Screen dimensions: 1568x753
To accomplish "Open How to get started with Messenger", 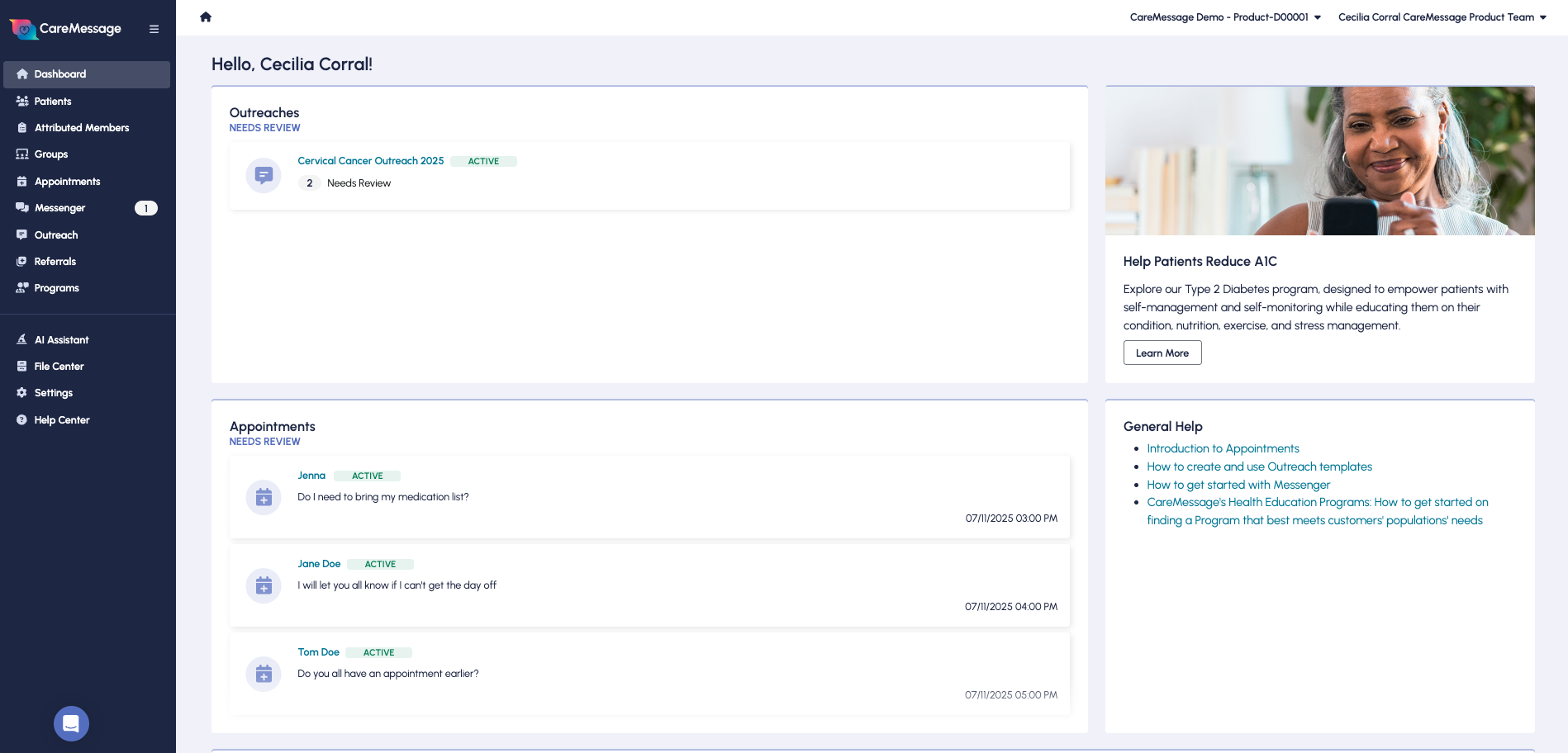I will [x=1238, y=485].
